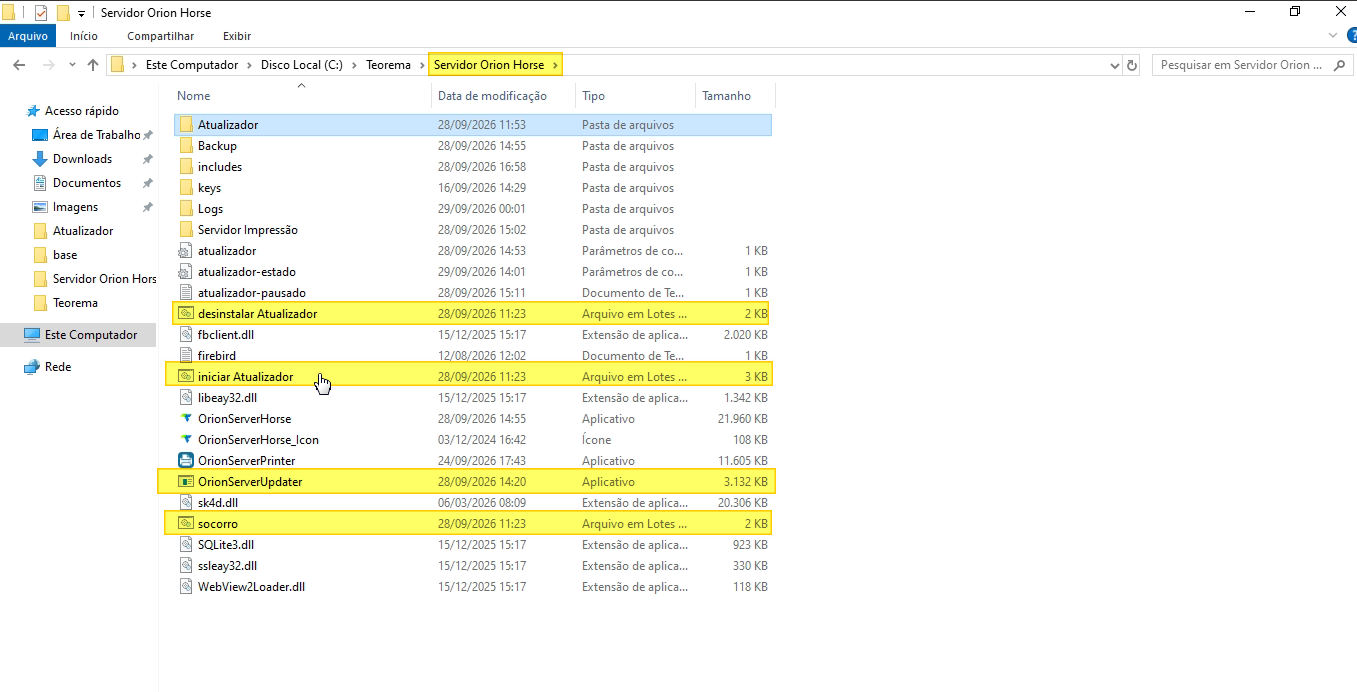Select the Servidor Impressão folder name
The width and height of the screenshot is (1357, 692).
pos(248,229)
